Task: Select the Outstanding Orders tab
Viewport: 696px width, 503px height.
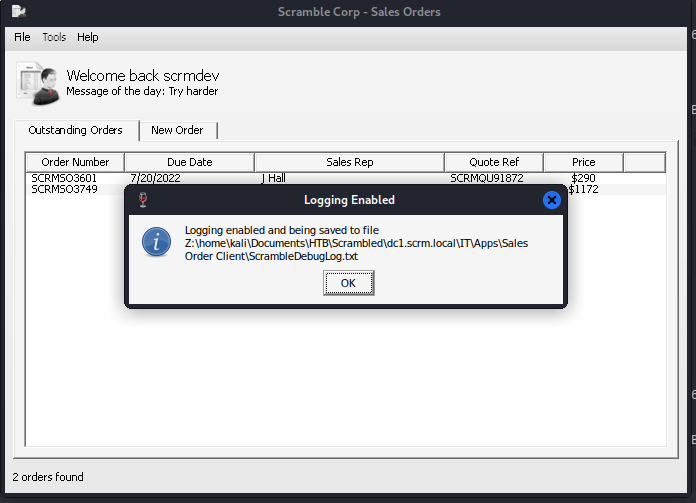Action: click(x=76, y=130)
